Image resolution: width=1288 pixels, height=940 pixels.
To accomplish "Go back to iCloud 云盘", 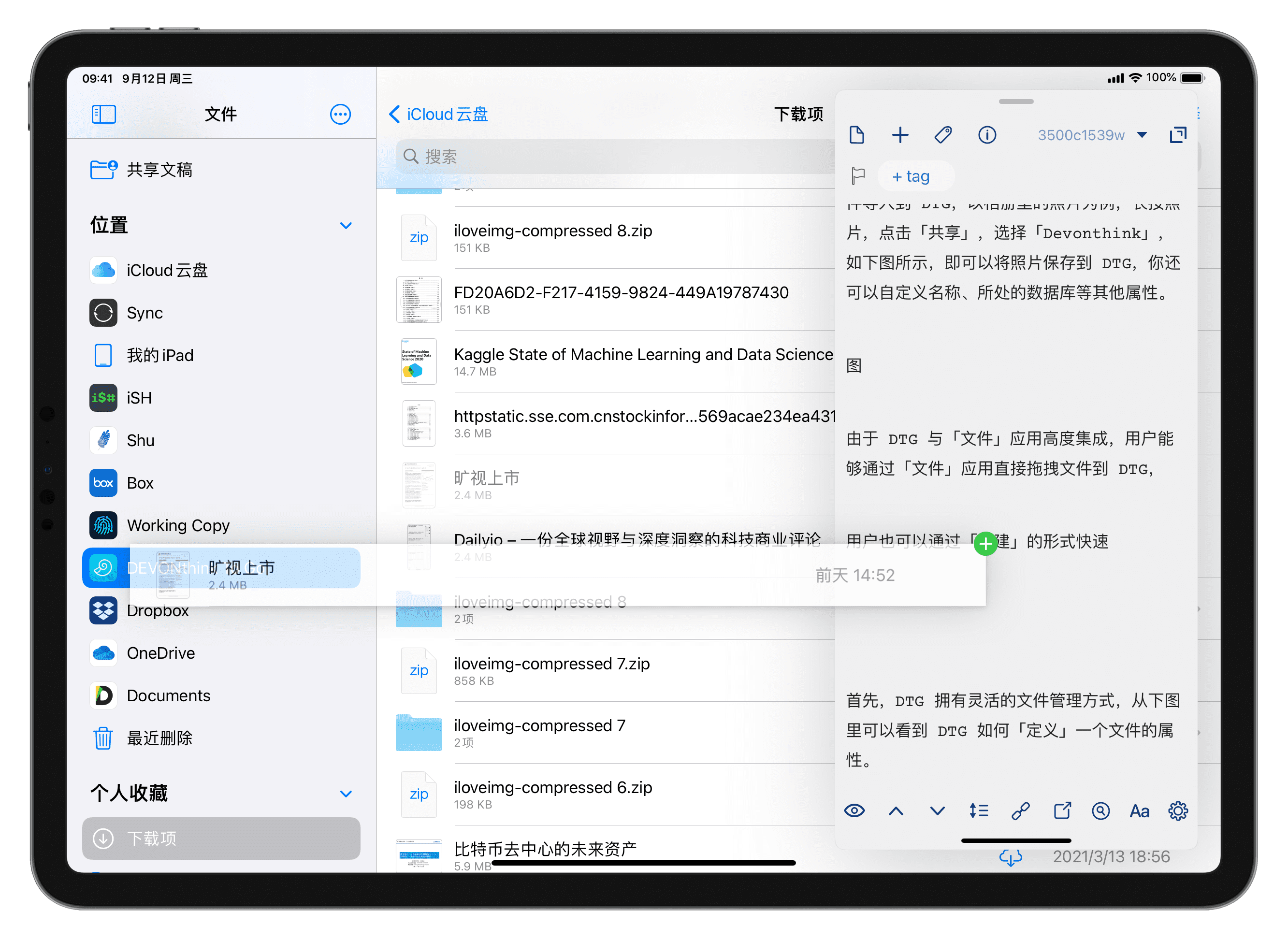I will point(438,115).
